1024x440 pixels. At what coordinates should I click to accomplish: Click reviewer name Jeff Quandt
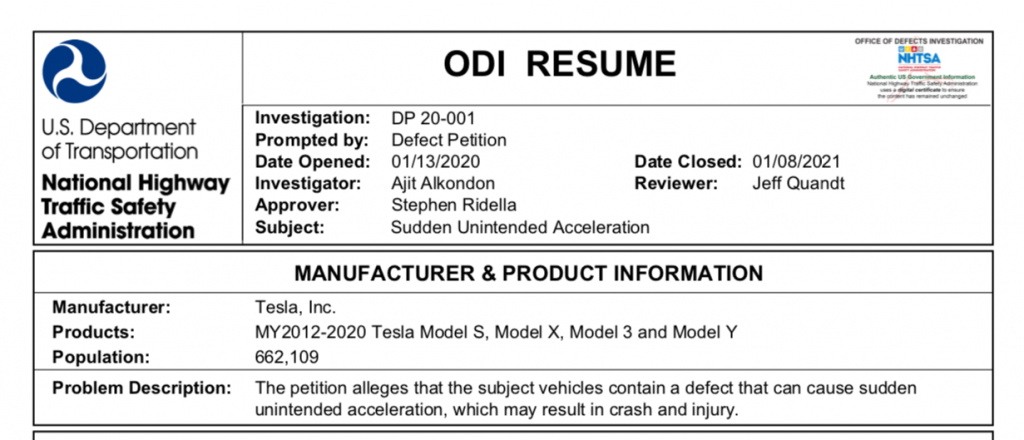point(799,183)
